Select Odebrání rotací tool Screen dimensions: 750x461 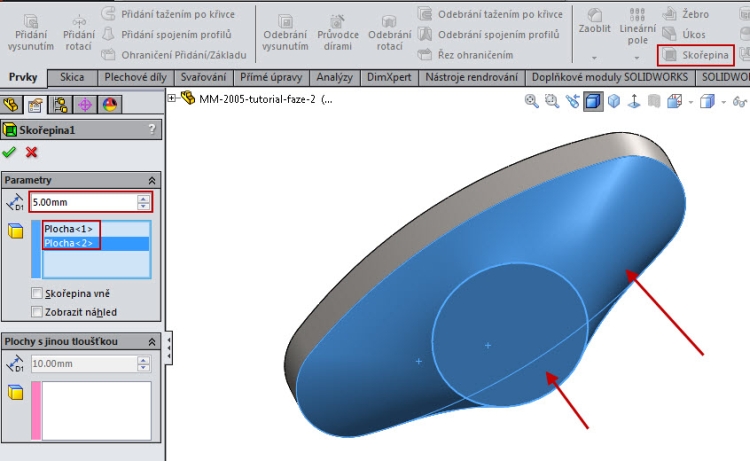click(389, 33)
